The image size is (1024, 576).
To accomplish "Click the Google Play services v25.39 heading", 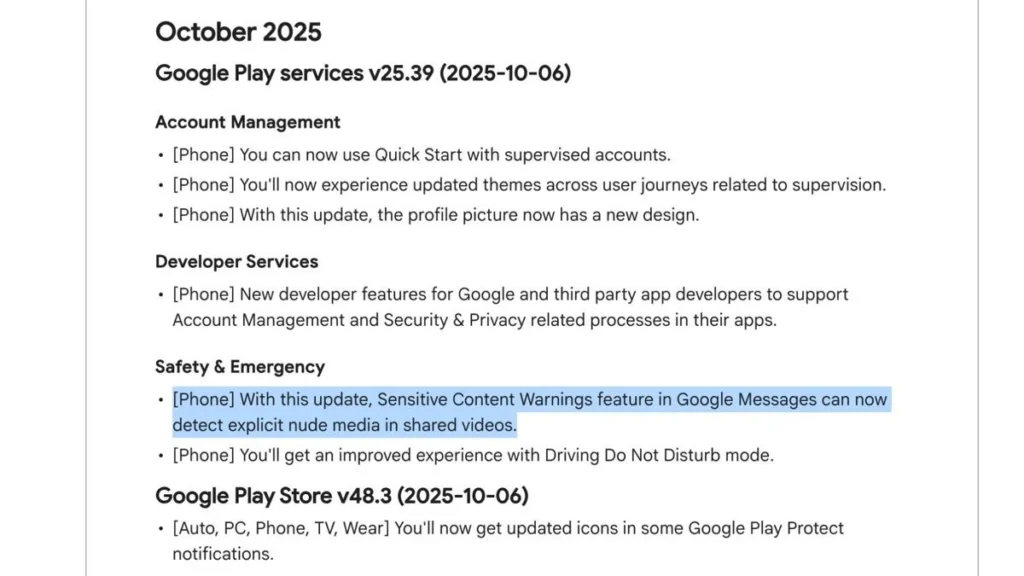I will (x=363, y=73).
